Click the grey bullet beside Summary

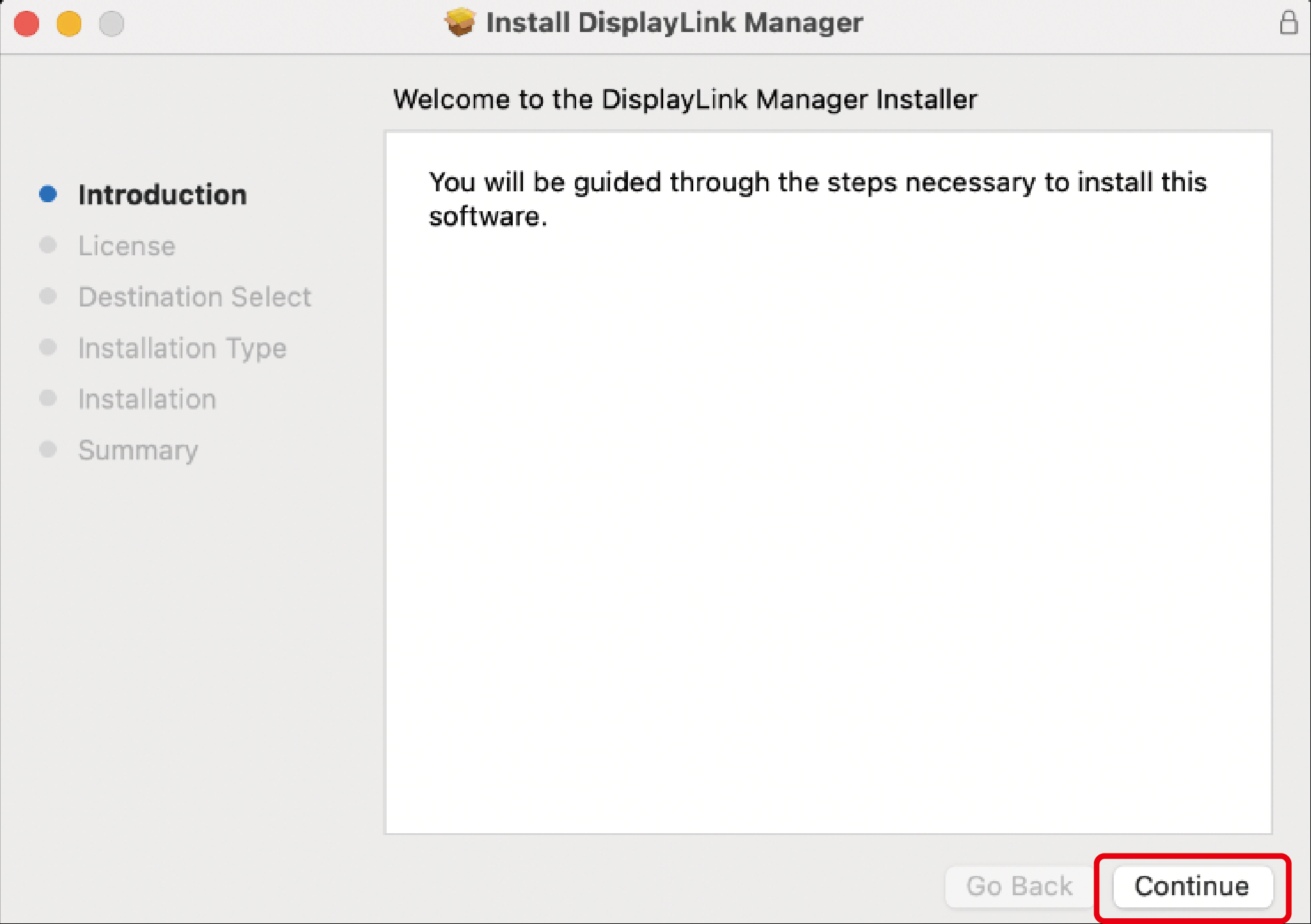[48, 449]
